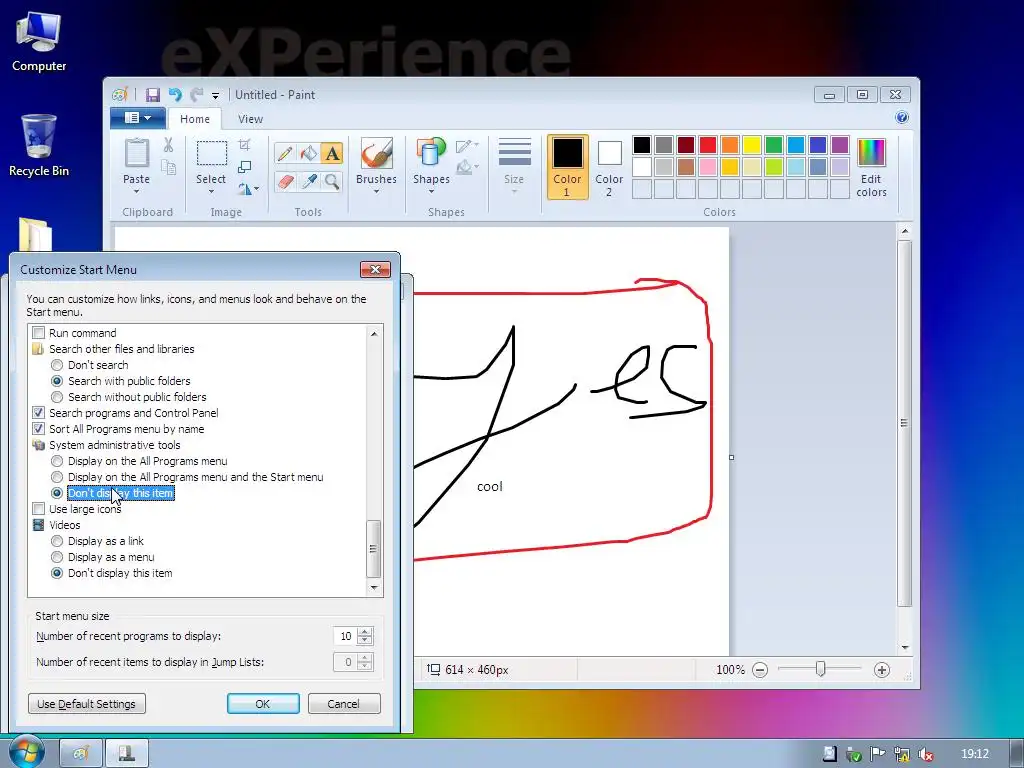This screenshot has width=1024, height=768.
Task: Click the Cut scissors icon
Action: [x=168, y=145]
